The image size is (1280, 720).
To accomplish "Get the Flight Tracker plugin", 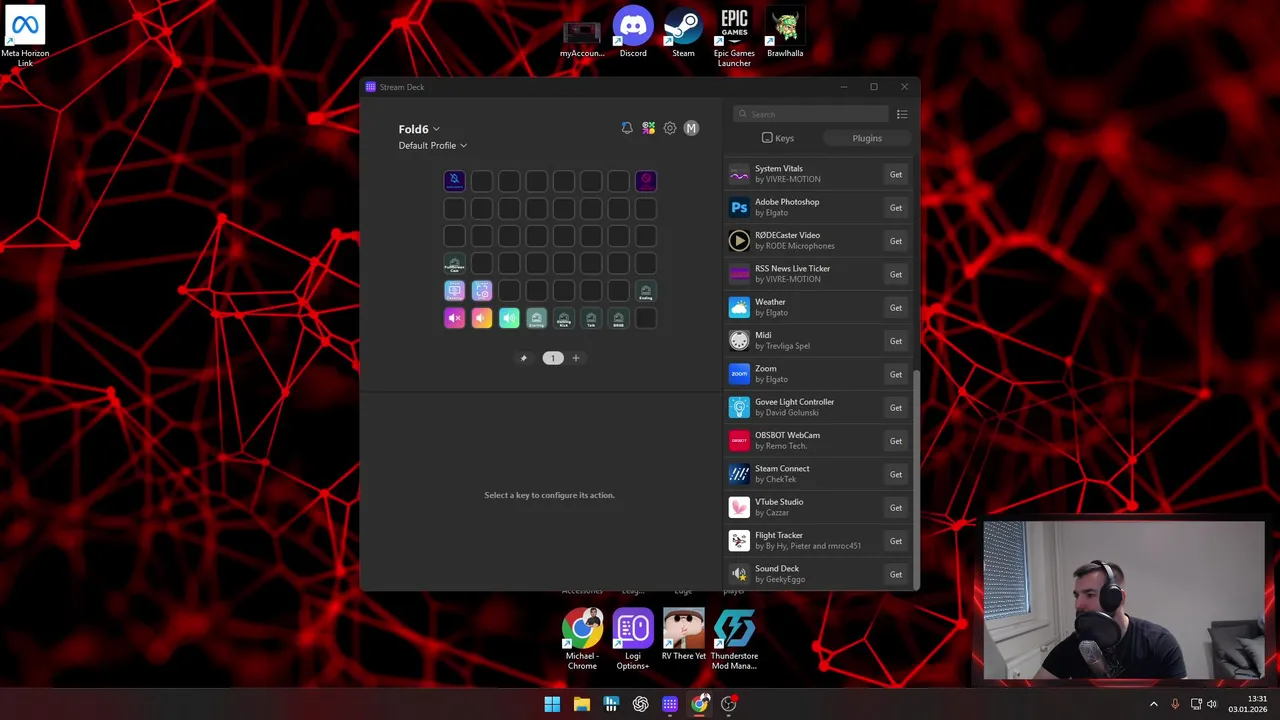I will [x=896, y=541].
